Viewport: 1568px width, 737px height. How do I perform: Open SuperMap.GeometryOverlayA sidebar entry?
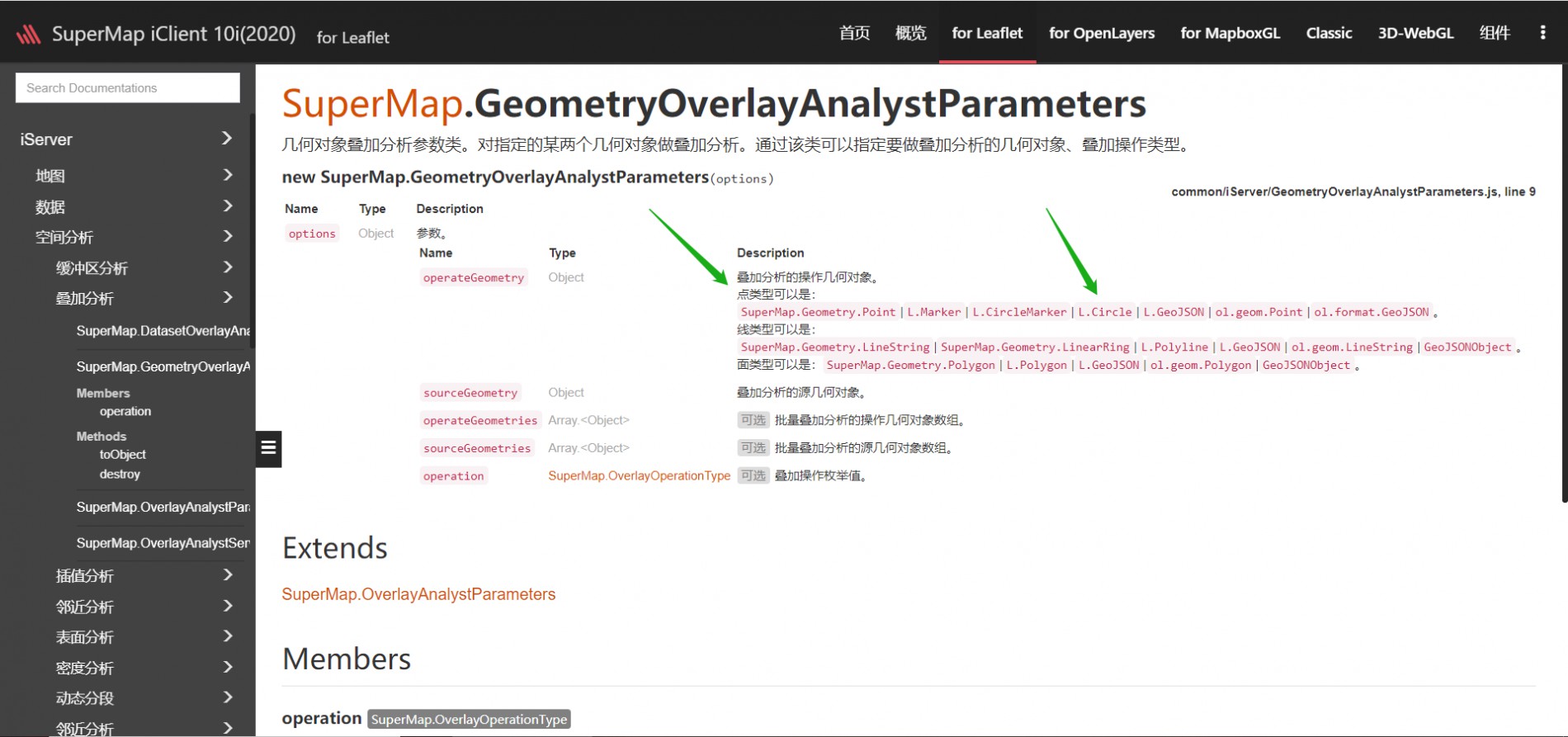(x=163, y=366)
